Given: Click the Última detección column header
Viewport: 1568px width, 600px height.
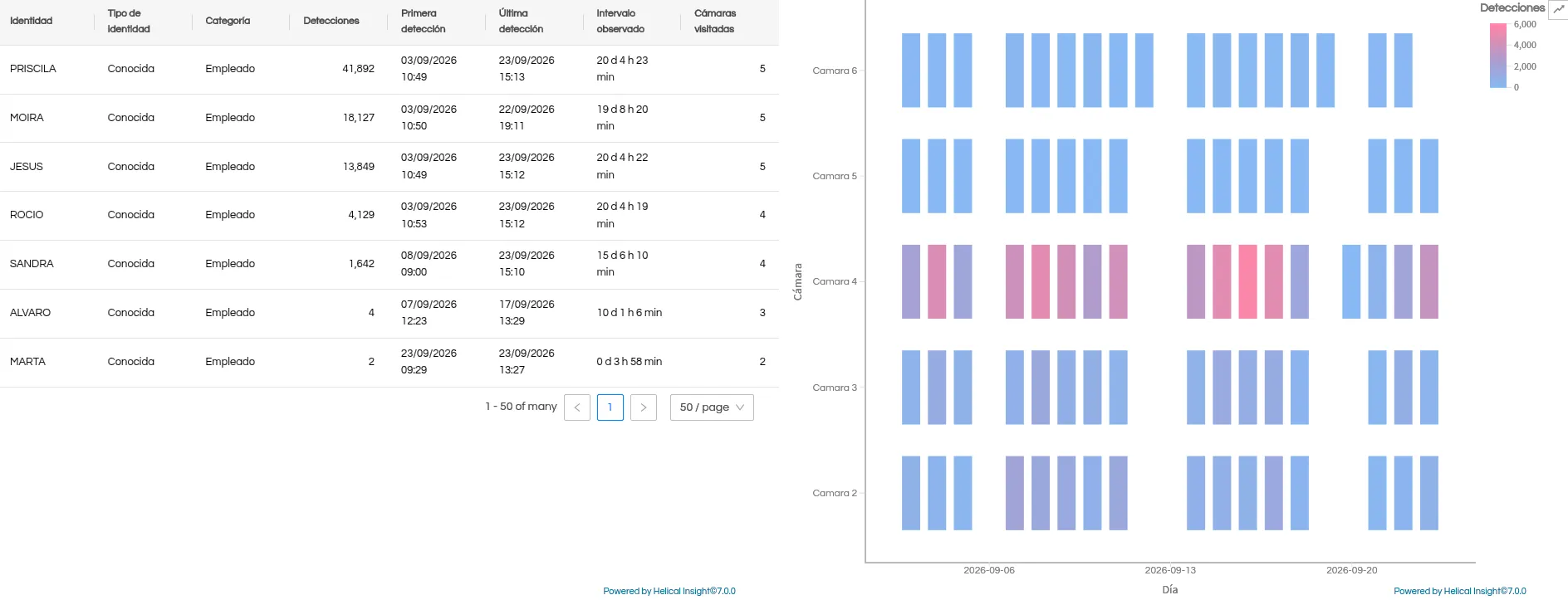Looking at the screenshot, I should (521, 21).
